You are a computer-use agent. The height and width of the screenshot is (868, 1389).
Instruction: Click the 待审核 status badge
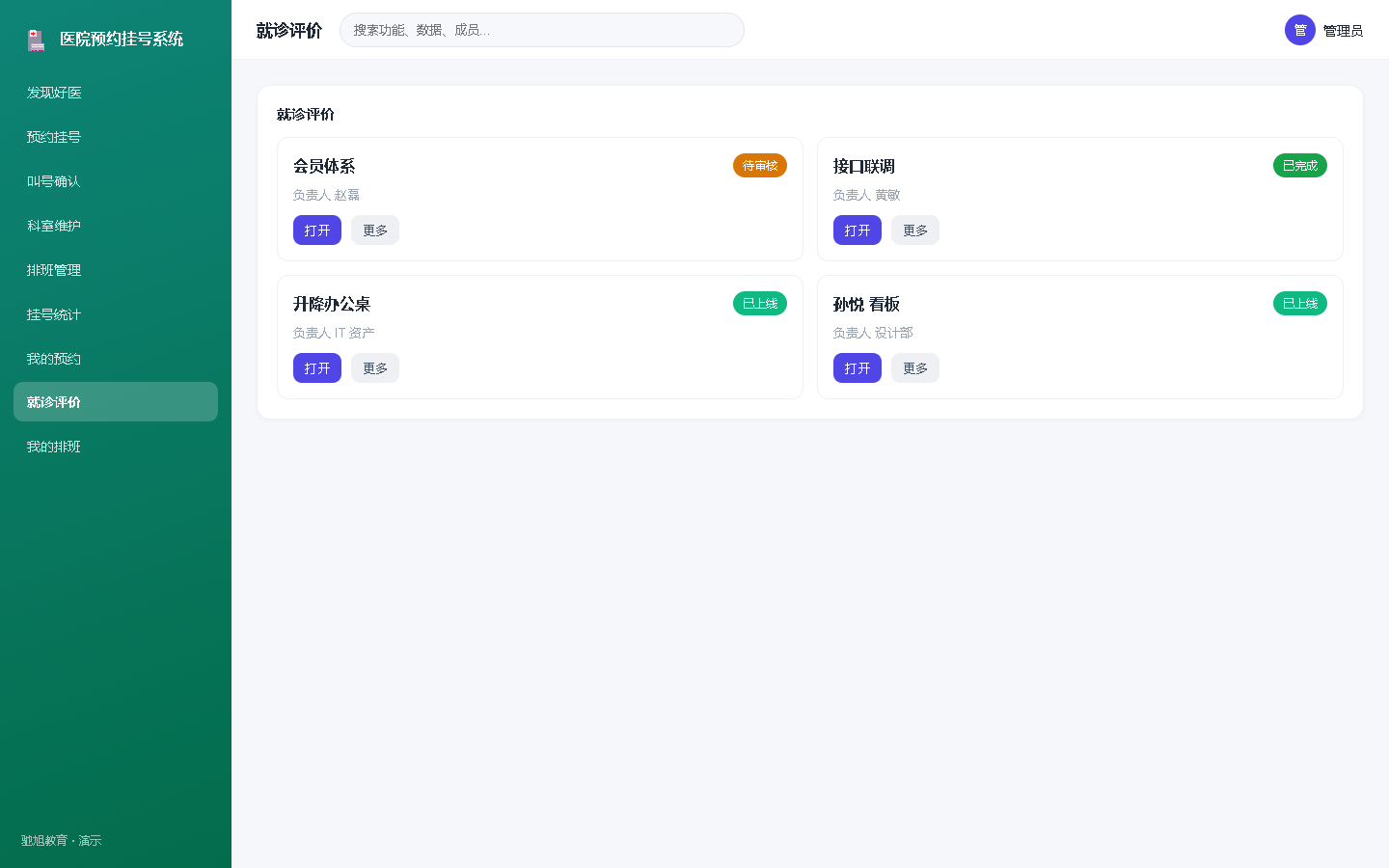pos(760,166)
